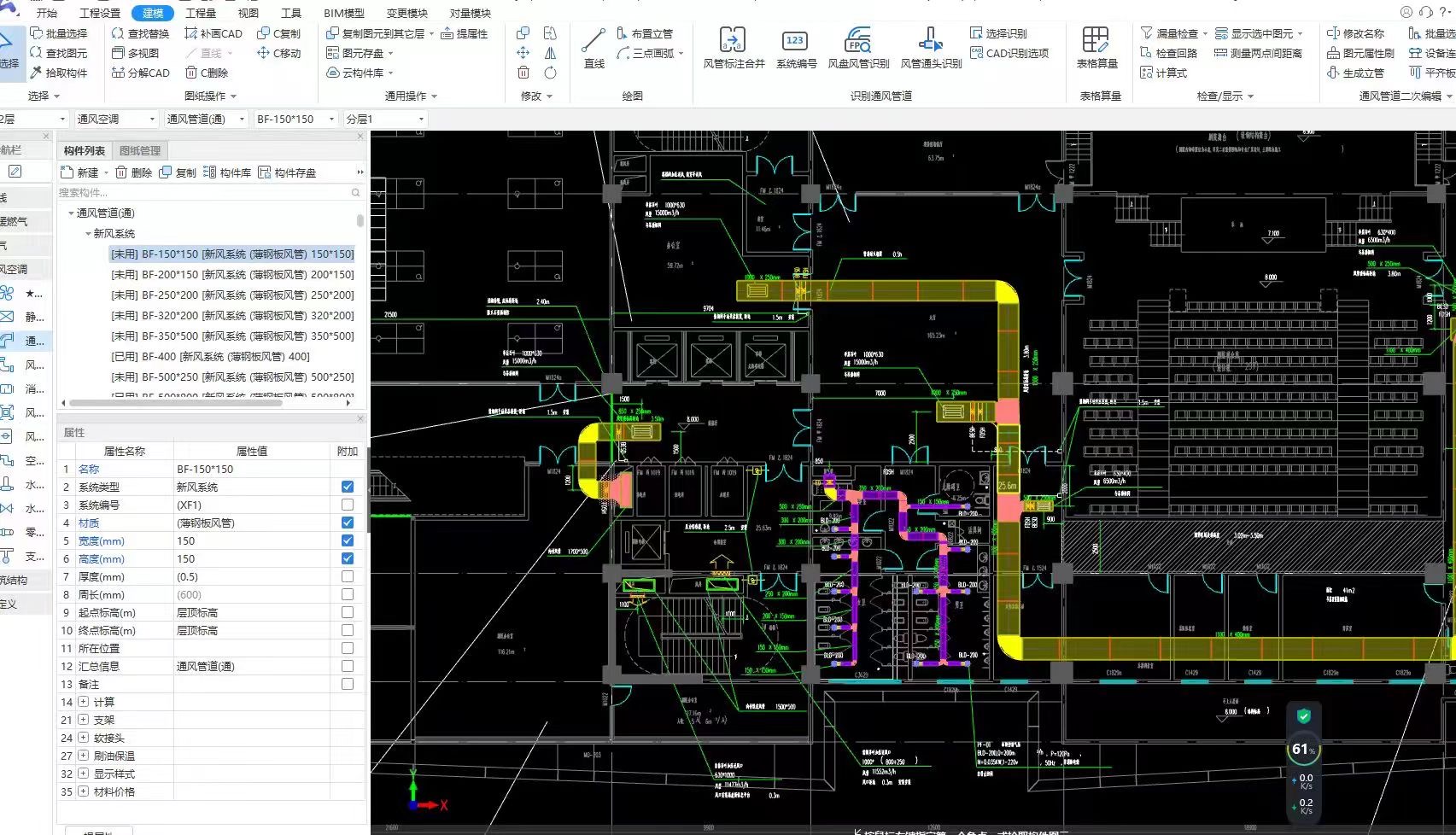Open the 开始 ribbon tab
1456x835 pixels.
[x=47, y=13]
